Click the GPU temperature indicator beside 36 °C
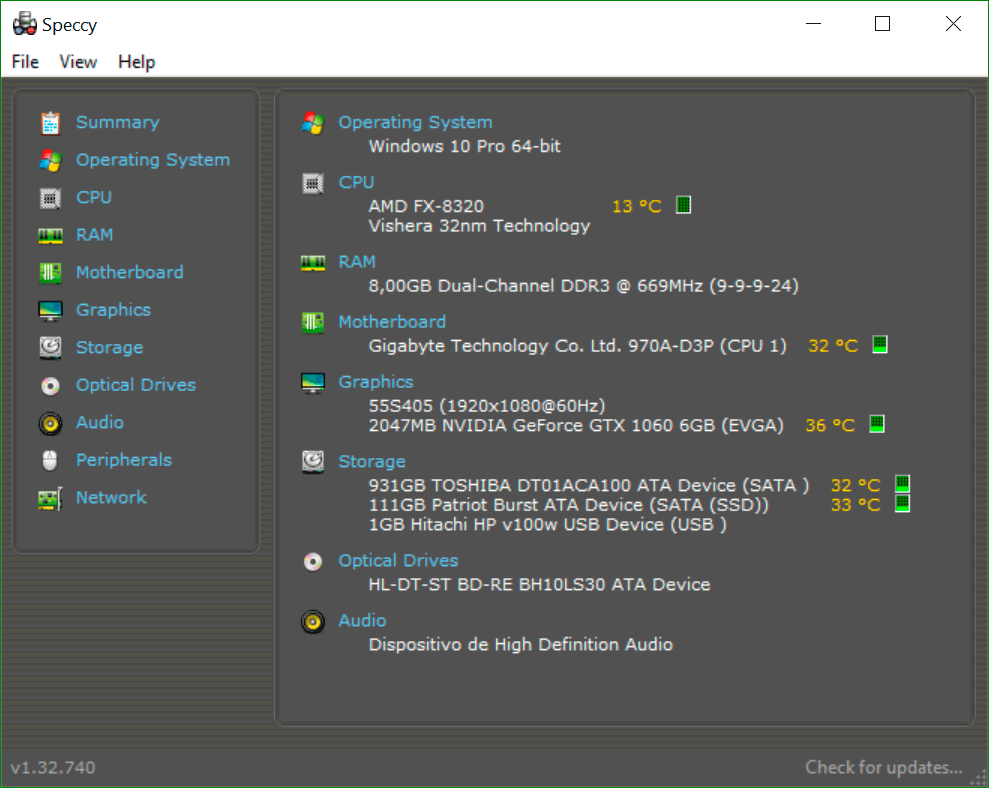Screen dimensions: 989x788 pyautogui.click(x=877, y=424)
